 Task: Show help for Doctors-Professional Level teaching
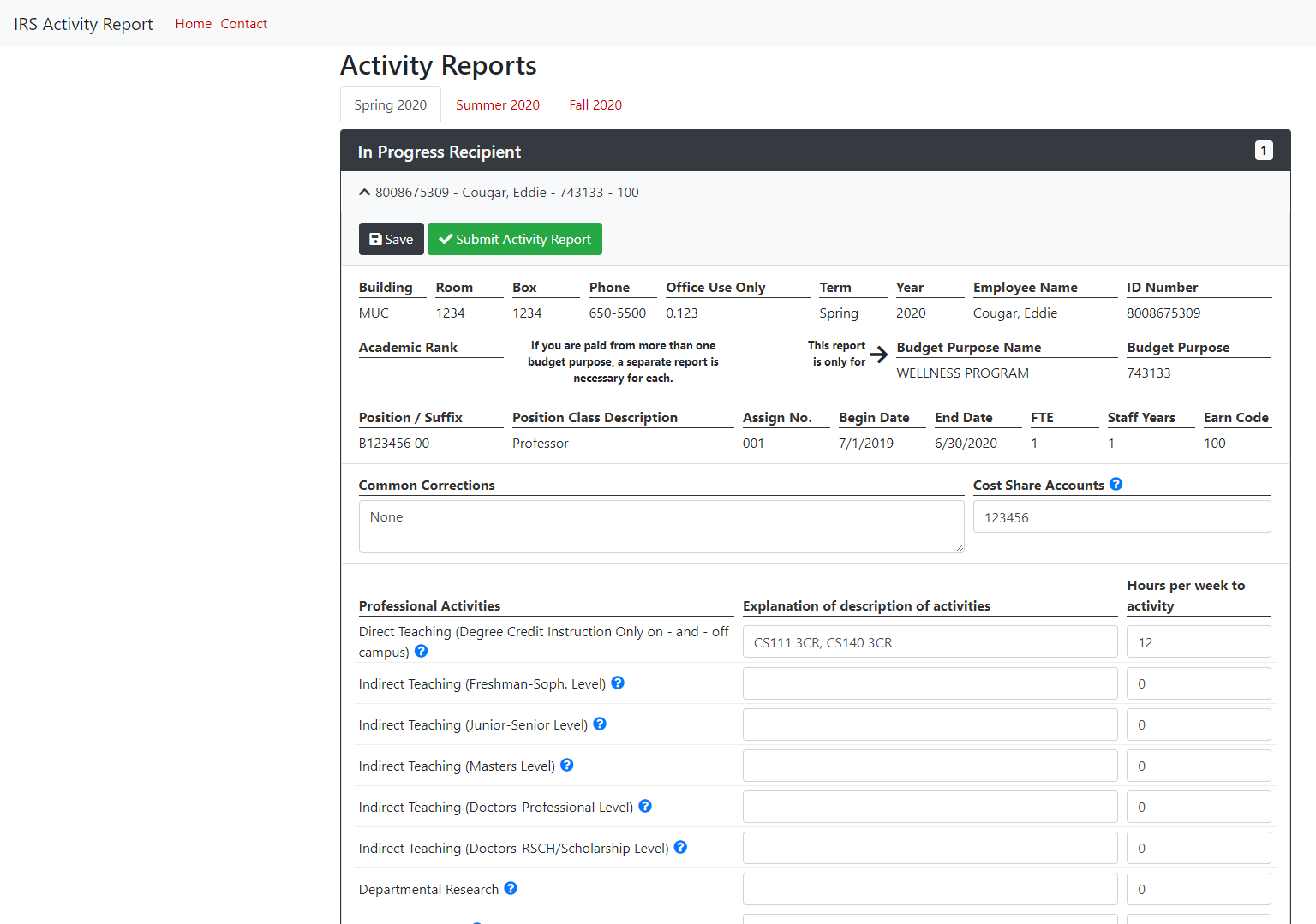point(645,807)
